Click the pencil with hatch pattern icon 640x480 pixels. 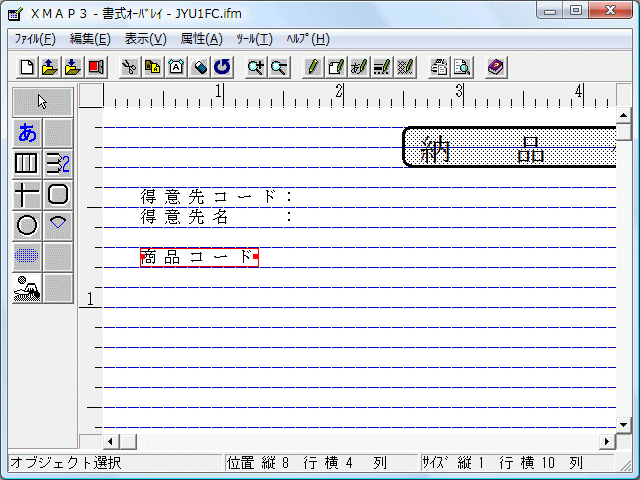tap(405, 67)
